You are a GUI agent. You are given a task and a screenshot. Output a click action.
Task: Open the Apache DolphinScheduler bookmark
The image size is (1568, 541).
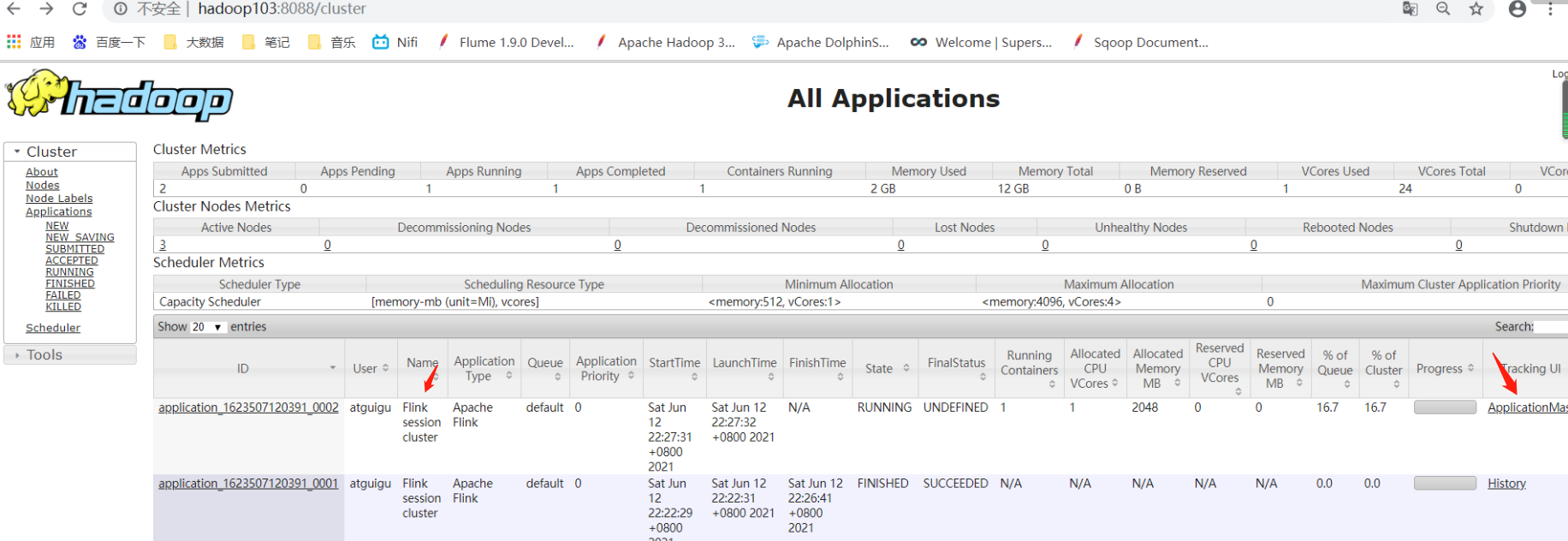point(820,42)
